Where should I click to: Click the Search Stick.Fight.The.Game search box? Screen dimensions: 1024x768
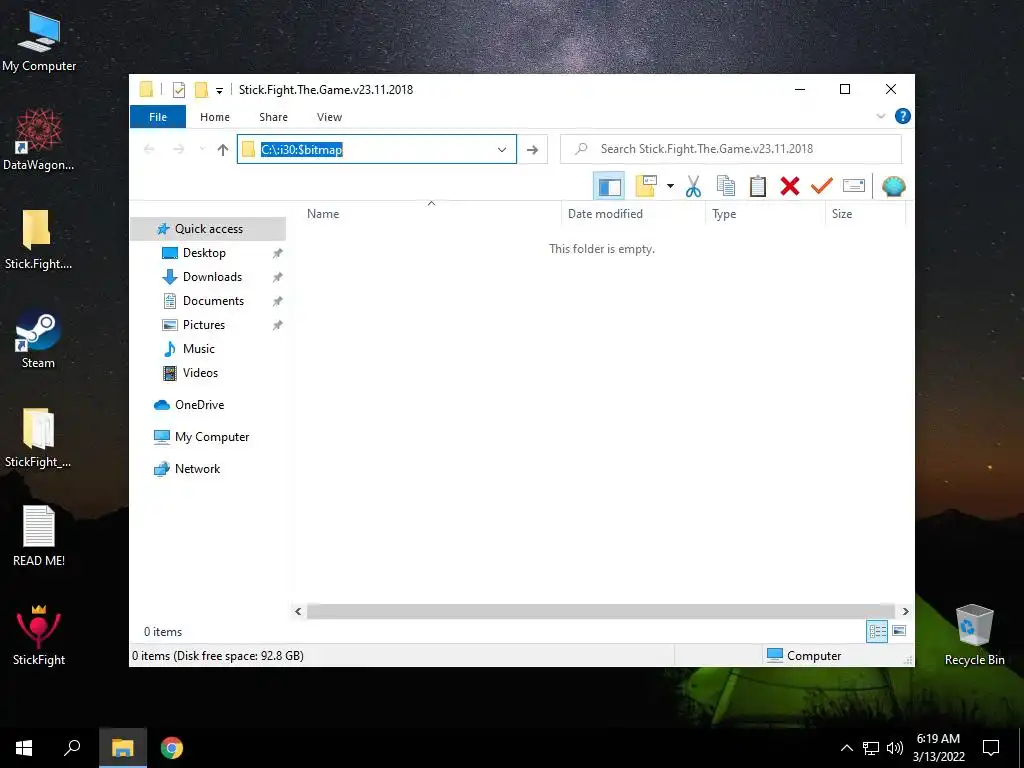[731, 149]
